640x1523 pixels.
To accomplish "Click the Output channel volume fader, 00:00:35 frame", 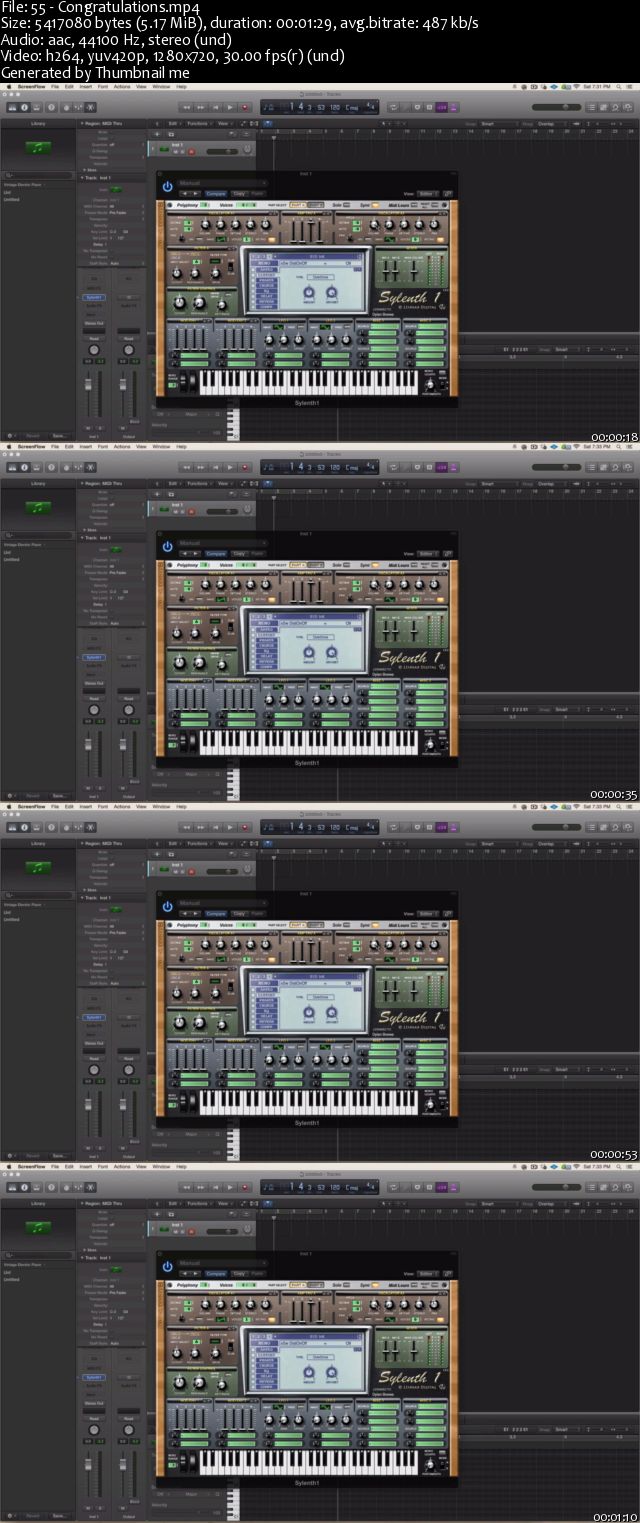I will [122, 744].
